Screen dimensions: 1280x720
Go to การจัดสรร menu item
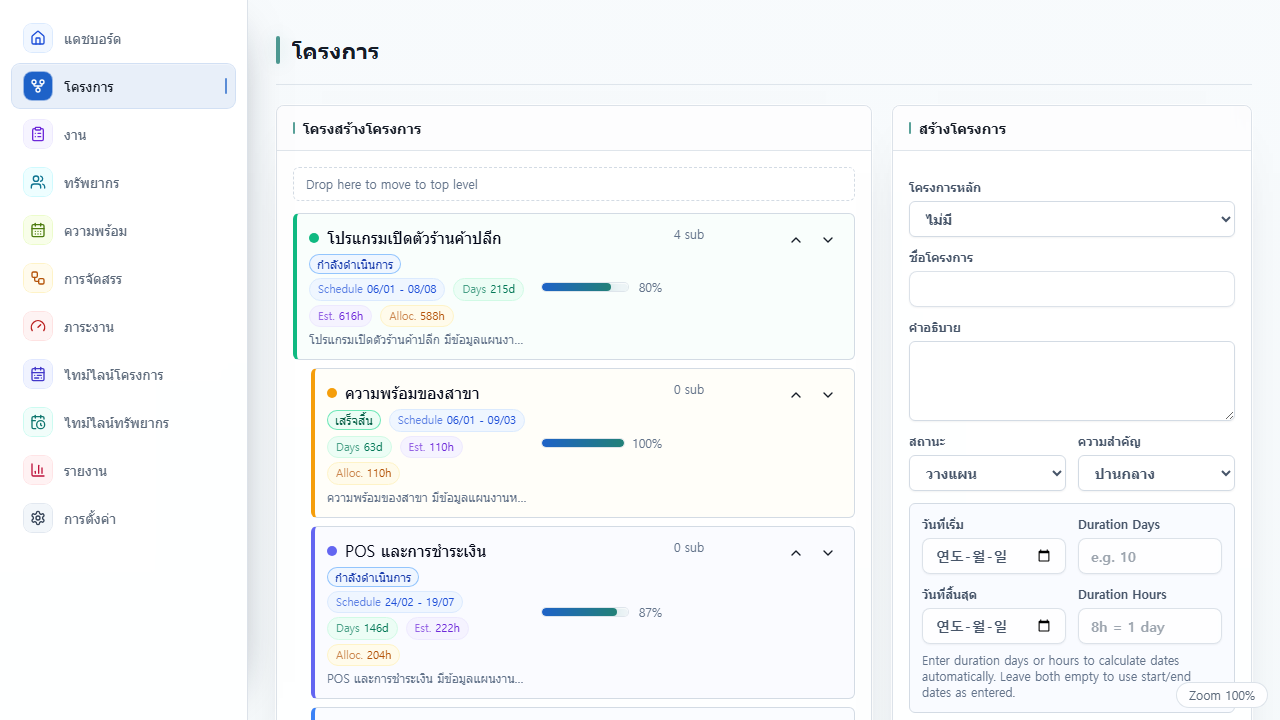[123, 278]
